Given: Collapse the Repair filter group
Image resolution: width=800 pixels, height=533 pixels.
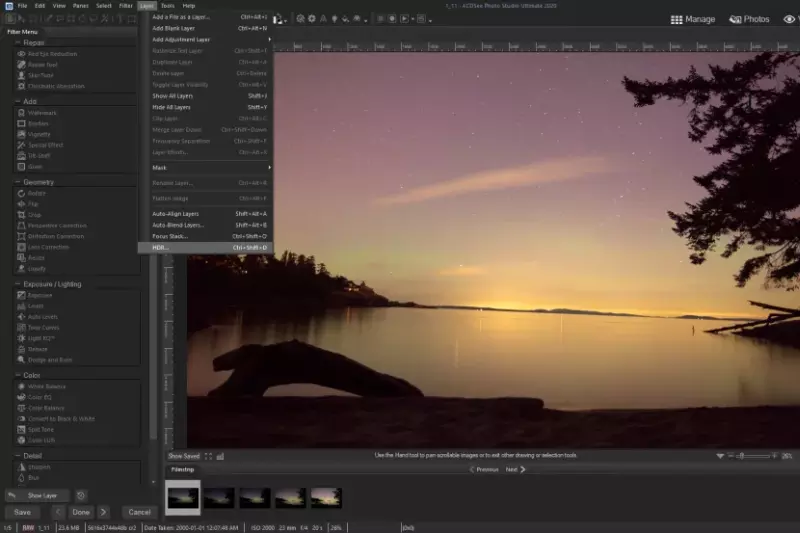Looking at the screenshot, I should (x=18, y=43).
